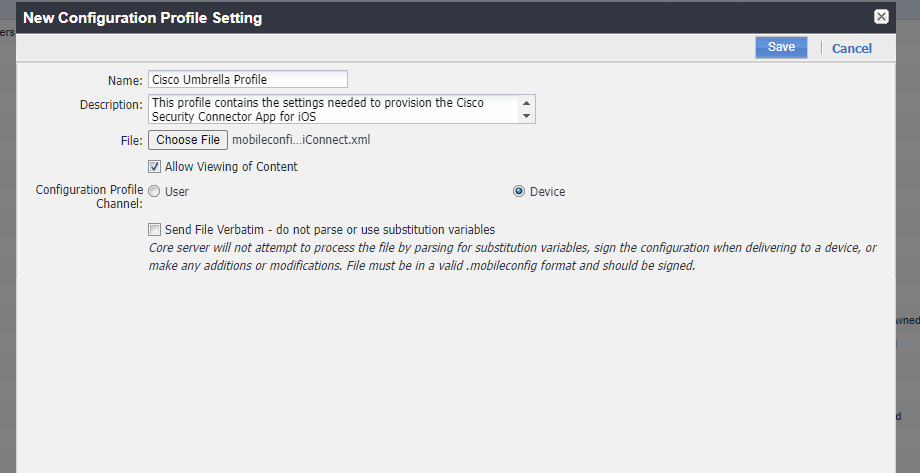The height and width of the screenshot is (473, 920).
Task: Click the Allow Viewing of Content label text
Action: click(231, 167)
